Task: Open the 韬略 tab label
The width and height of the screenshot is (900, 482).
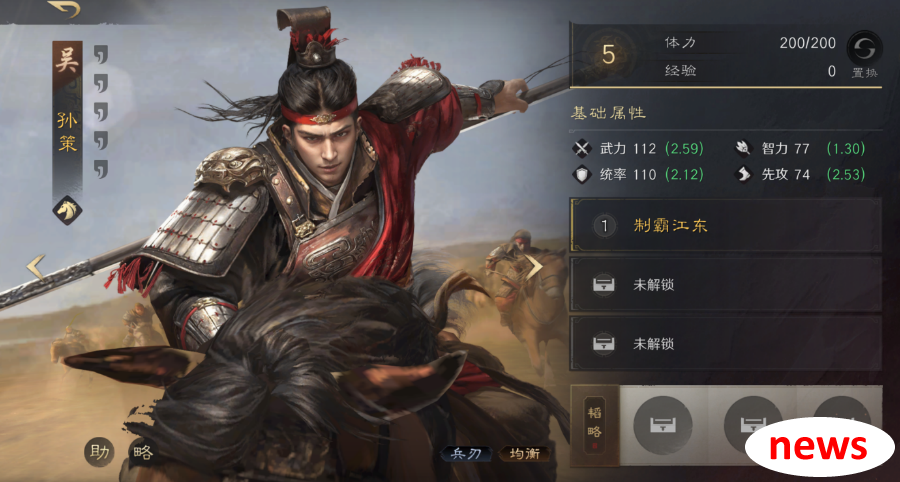Action: pyautogui.click(x=595, y=425)
